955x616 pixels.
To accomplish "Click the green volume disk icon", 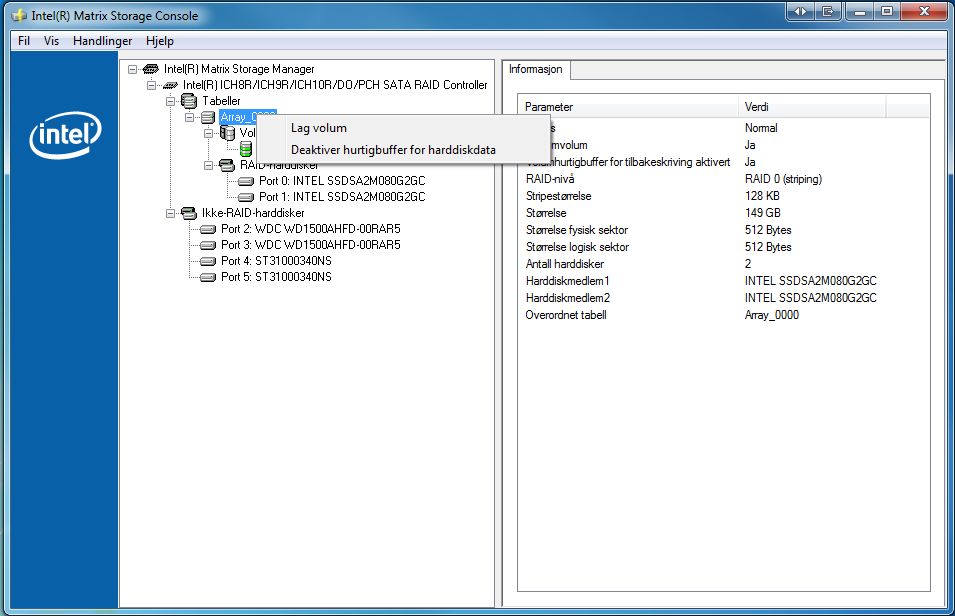I will click(246, 149).
